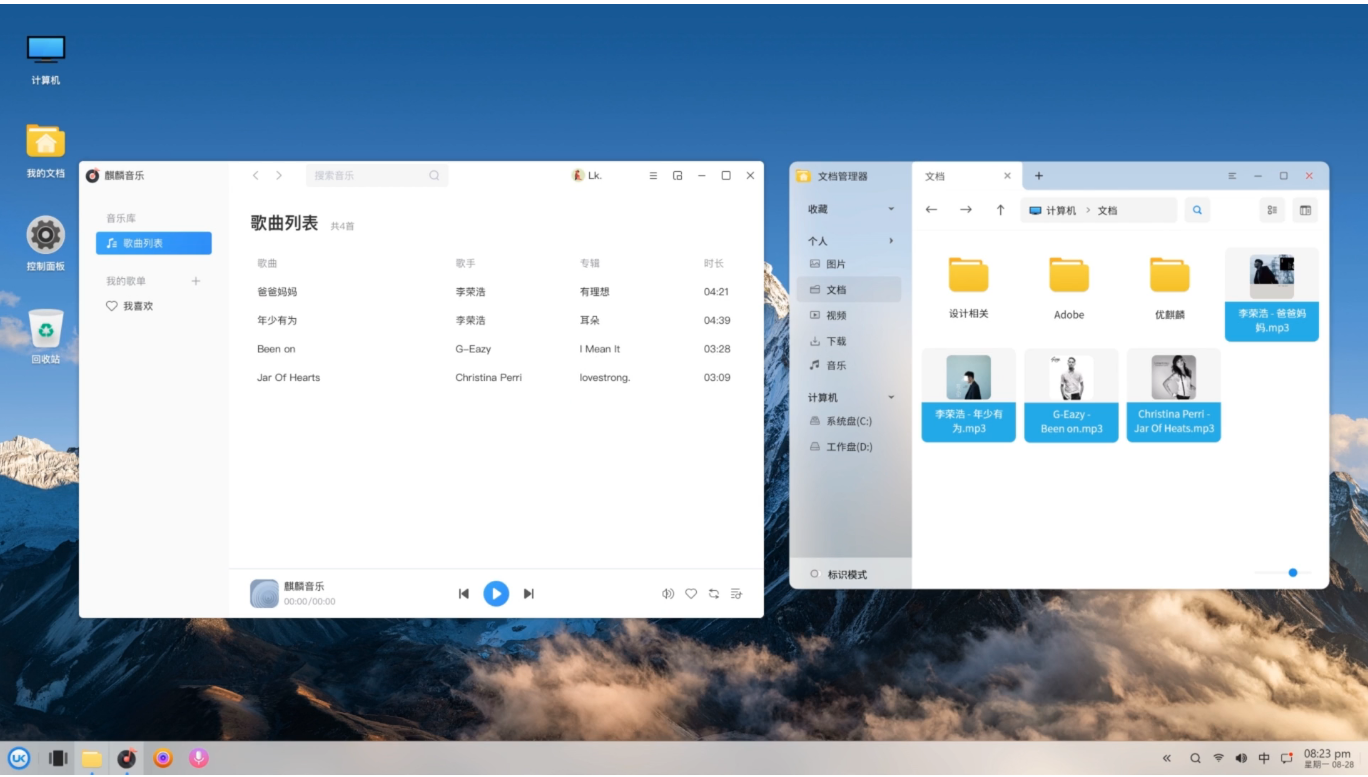Open 文档 in the file manager sidebar
Screen dimensions: 1368x777
[x=850, y=290]
